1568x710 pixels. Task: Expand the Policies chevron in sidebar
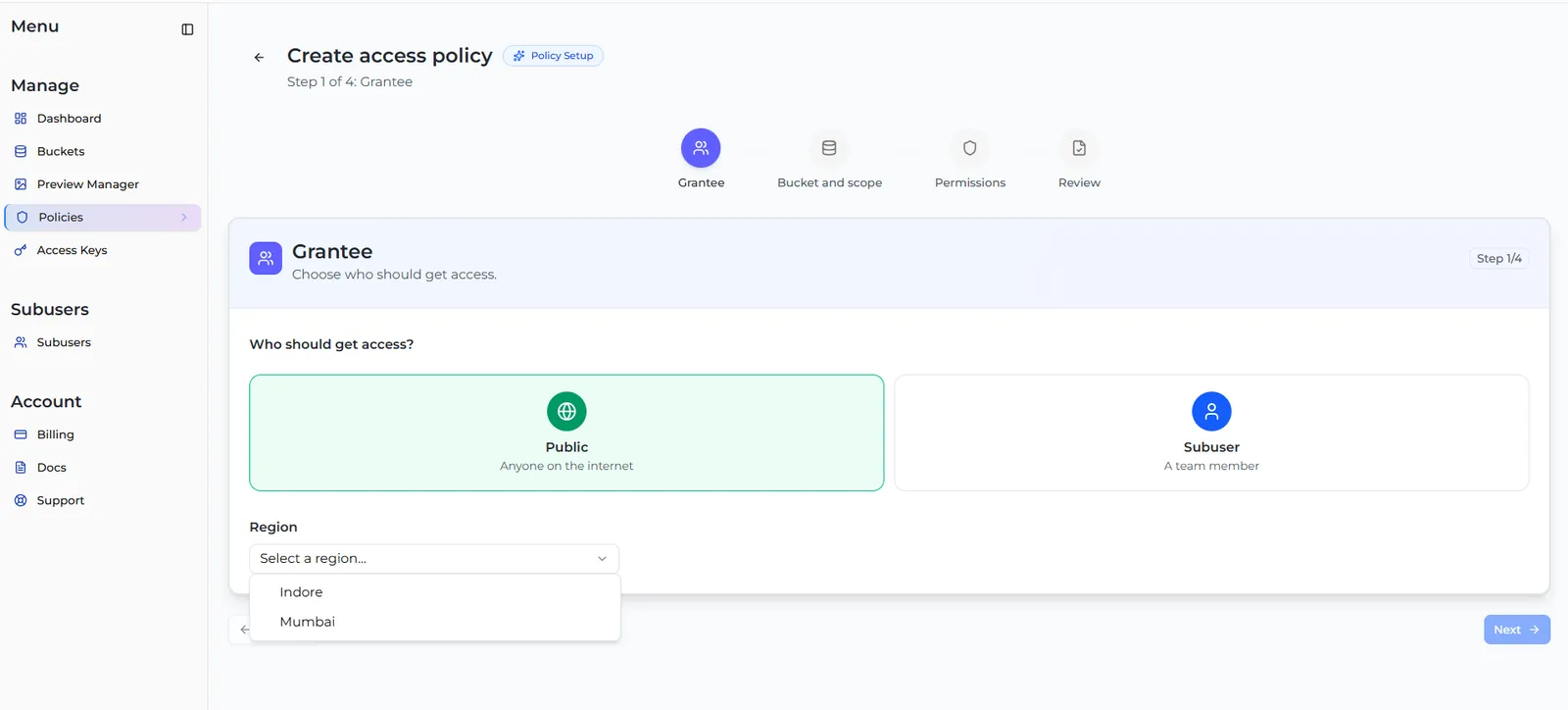point(184,218)
